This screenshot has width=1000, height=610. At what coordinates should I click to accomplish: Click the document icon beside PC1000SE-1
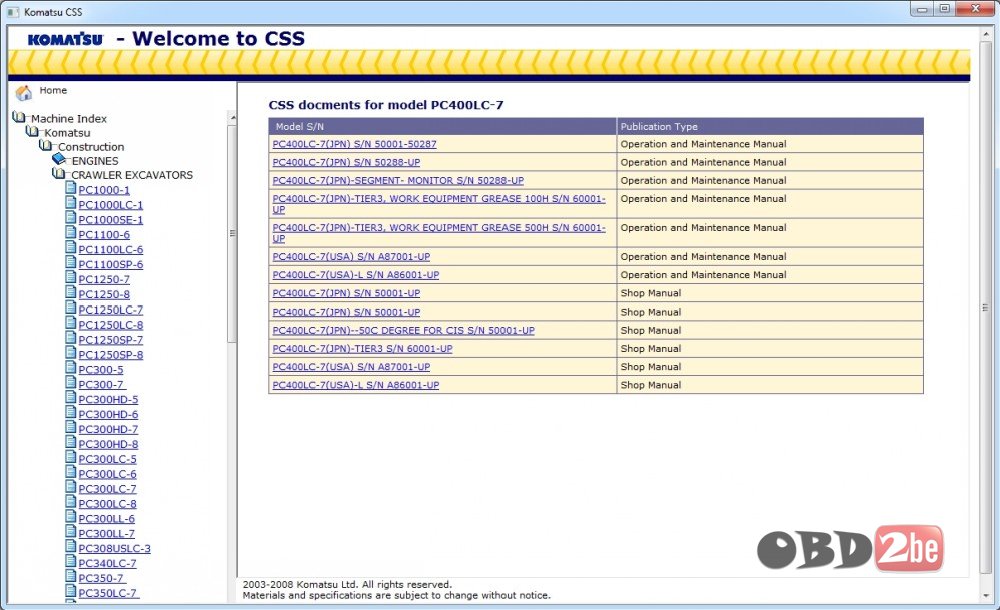point(71,218)
